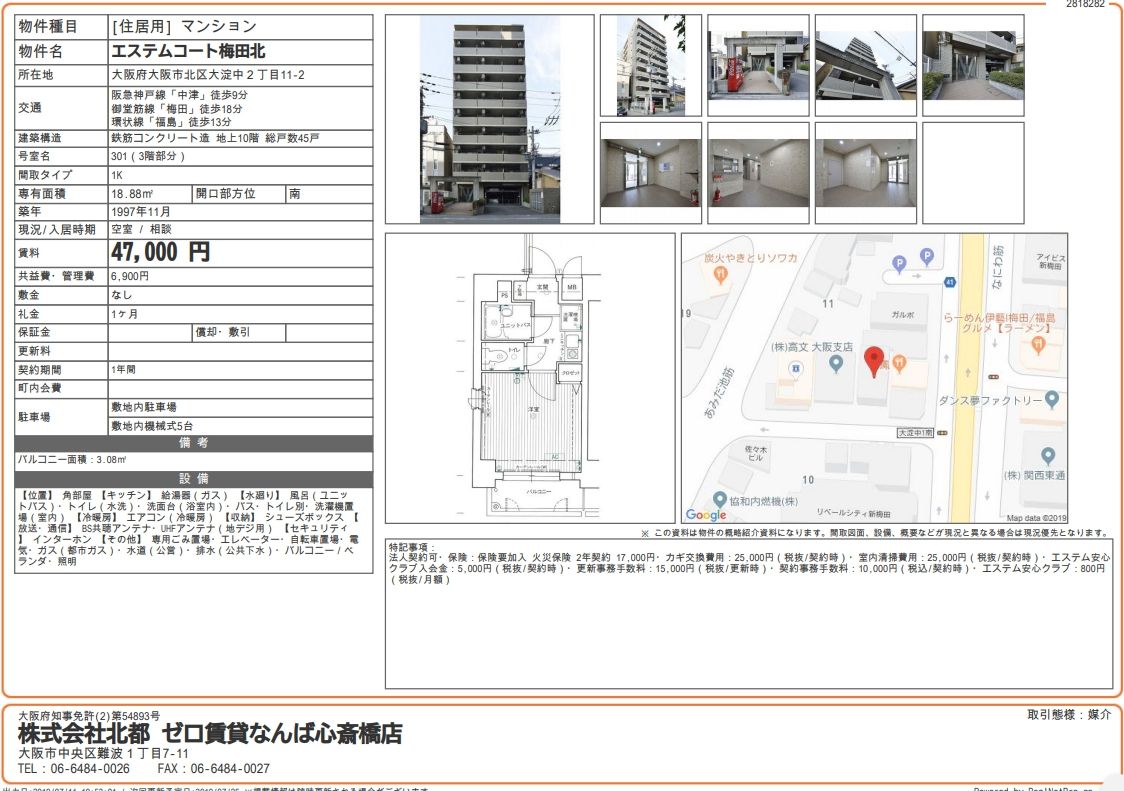The image size is (1124, 791).
Task: Open the entrance approach photo with shrubs
Action: coord(973,65)
